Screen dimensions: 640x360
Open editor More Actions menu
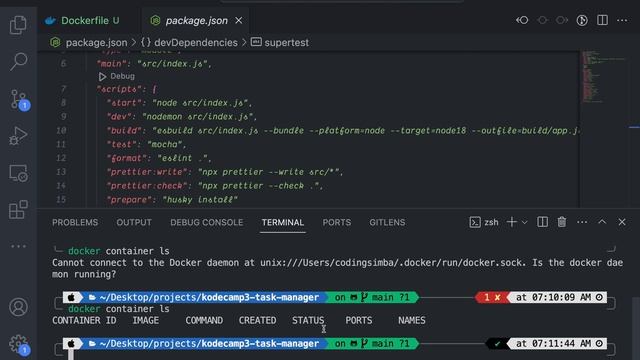pyautogui.click(x=622, y=20)
